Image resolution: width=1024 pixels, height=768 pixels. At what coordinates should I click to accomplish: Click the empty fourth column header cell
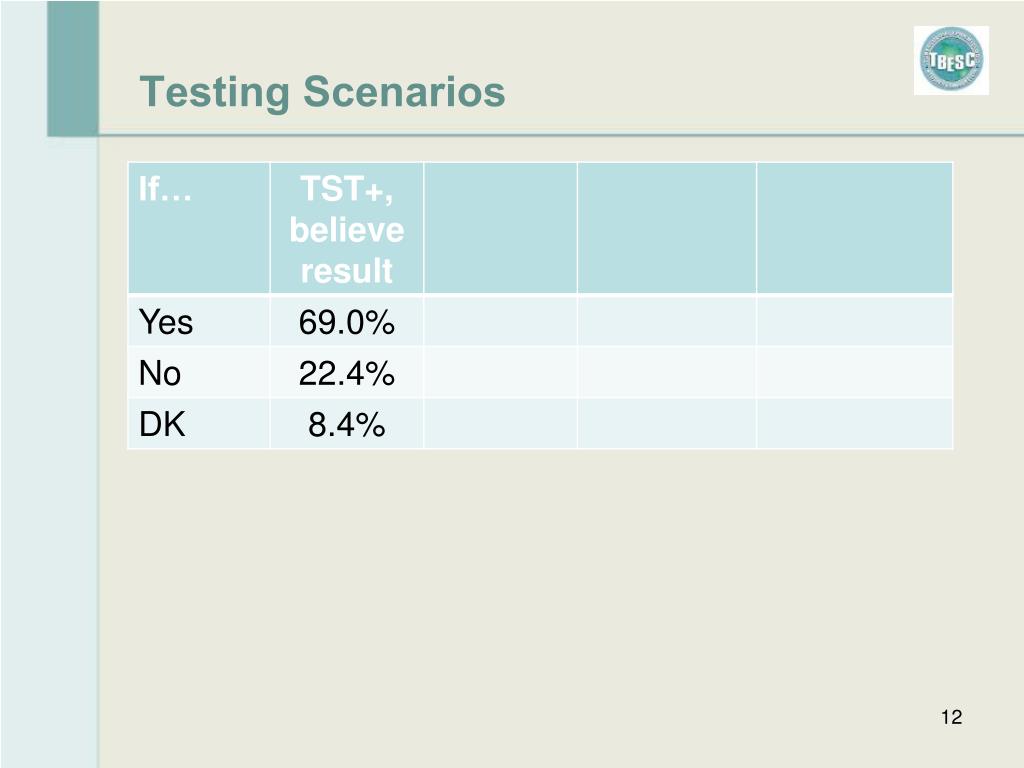click(667, 228)
